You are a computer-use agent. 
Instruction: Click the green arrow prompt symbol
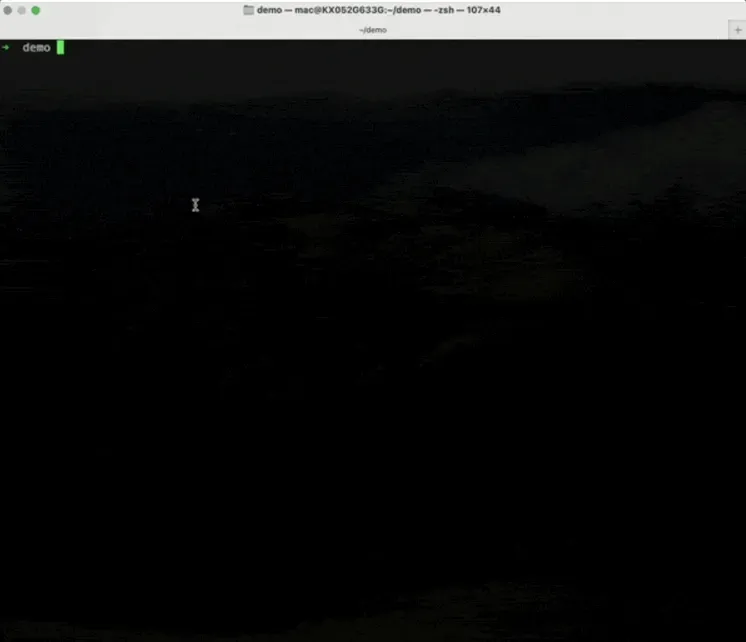point(5,47)
